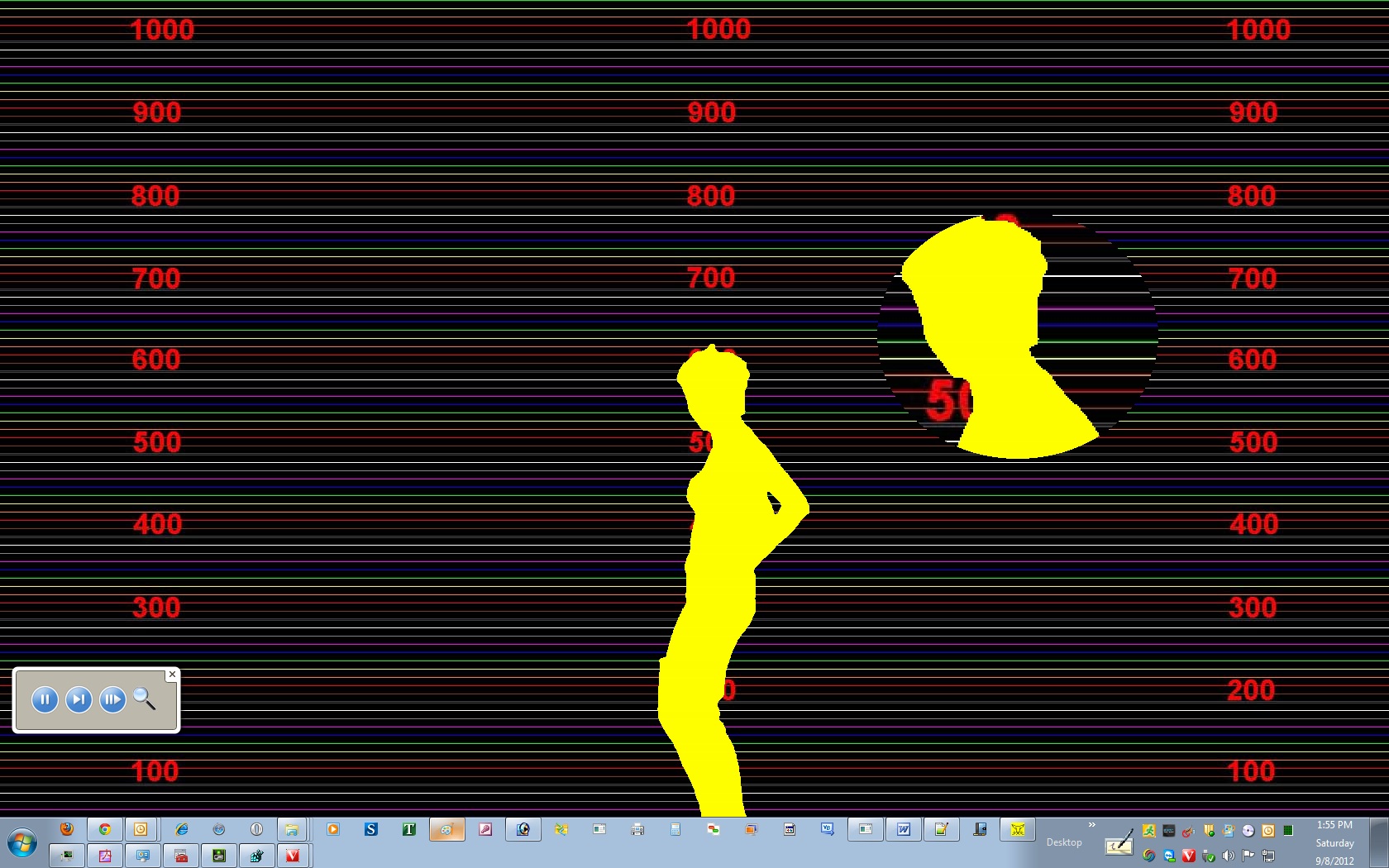The image size is (1389, 868).
Task: Switch to the Paint window in taskbar
Action: (446, 829)
